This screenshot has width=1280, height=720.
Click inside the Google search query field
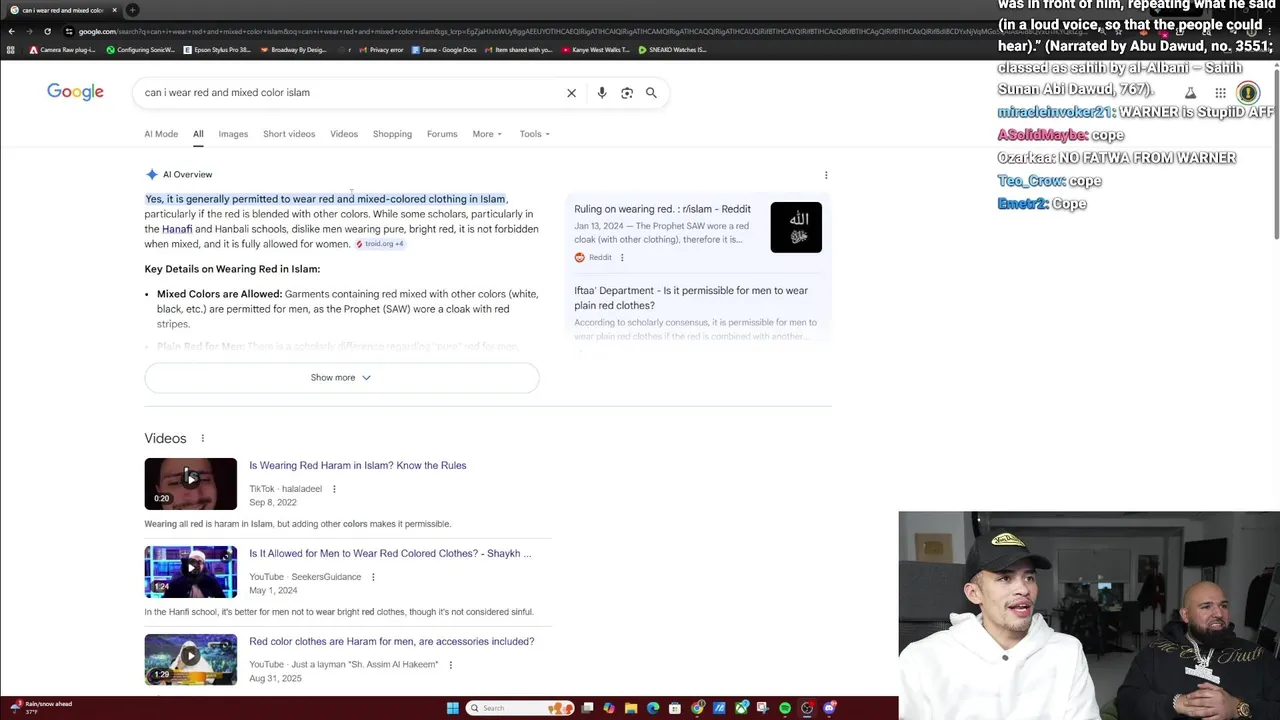pos(350,93)
